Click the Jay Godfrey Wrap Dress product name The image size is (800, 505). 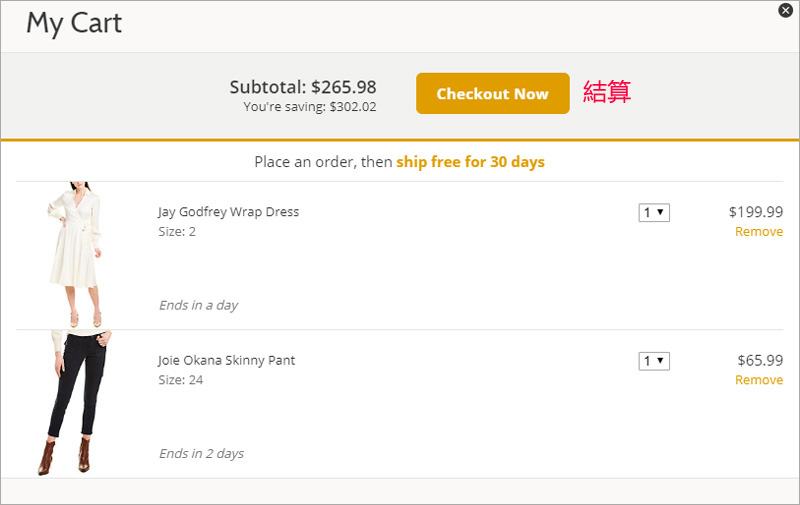click(x=228, y=212)
